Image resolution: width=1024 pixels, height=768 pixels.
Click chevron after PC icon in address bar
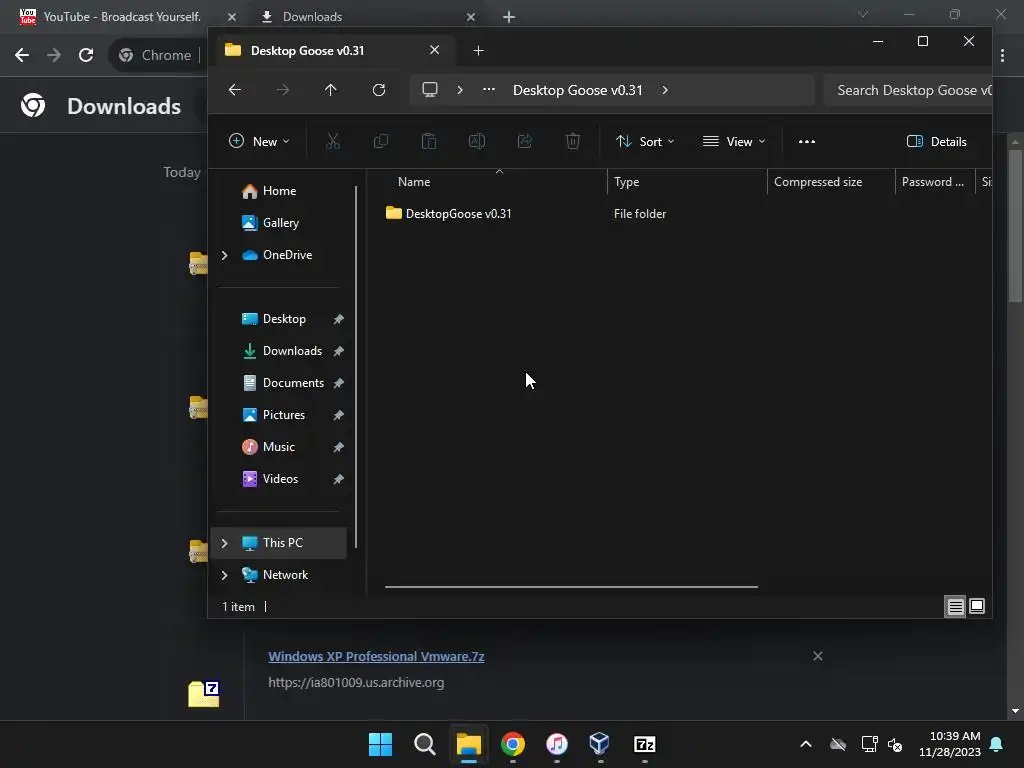460,89
